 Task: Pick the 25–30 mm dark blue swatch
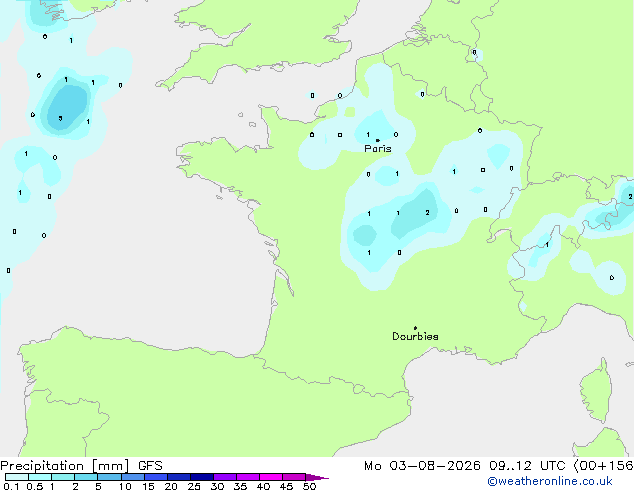click(x=202, y=477)
